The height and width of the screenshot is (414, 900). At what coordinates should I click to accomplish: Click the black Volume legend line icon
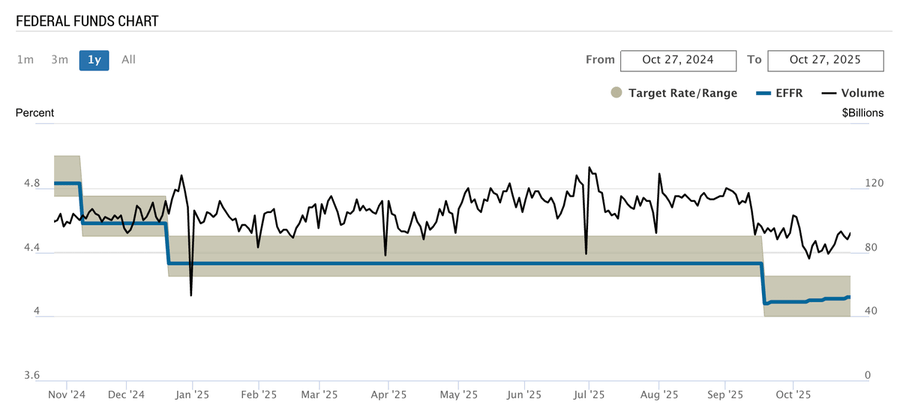(x=829, y=93)
